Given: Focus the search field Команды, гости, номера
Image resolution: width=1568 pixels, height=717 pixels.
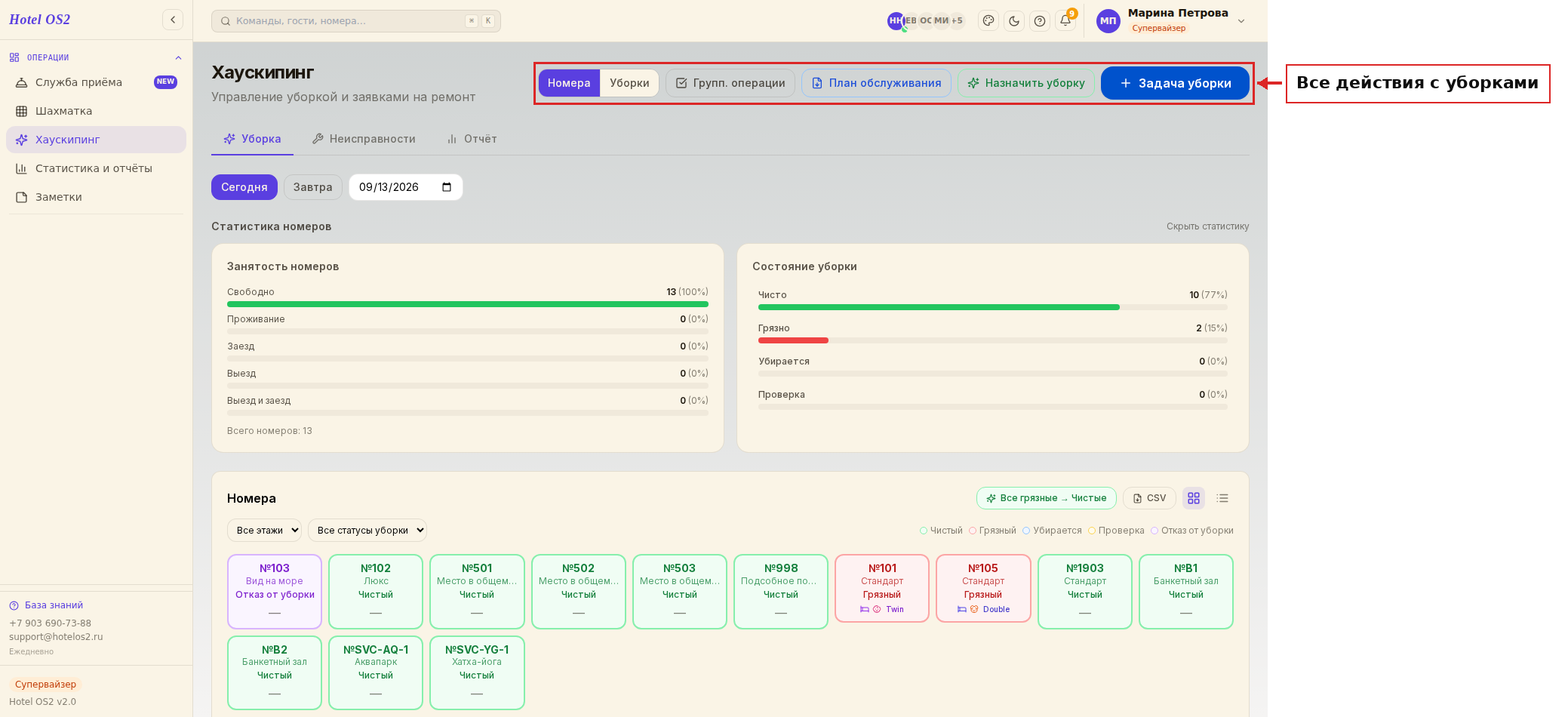Looking at the screenshot, I should tap(356, 21).
